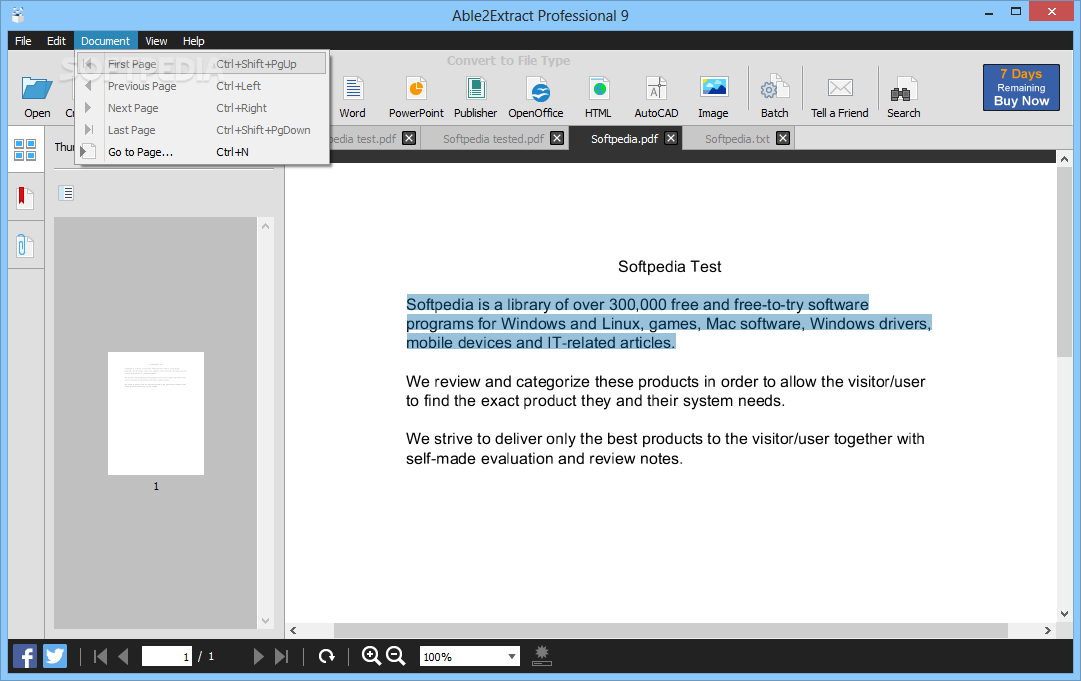Viewport: 1081px width, 681px height.
Task: Click the thumbnail options list icon
Action: click(x=66, y=193)
